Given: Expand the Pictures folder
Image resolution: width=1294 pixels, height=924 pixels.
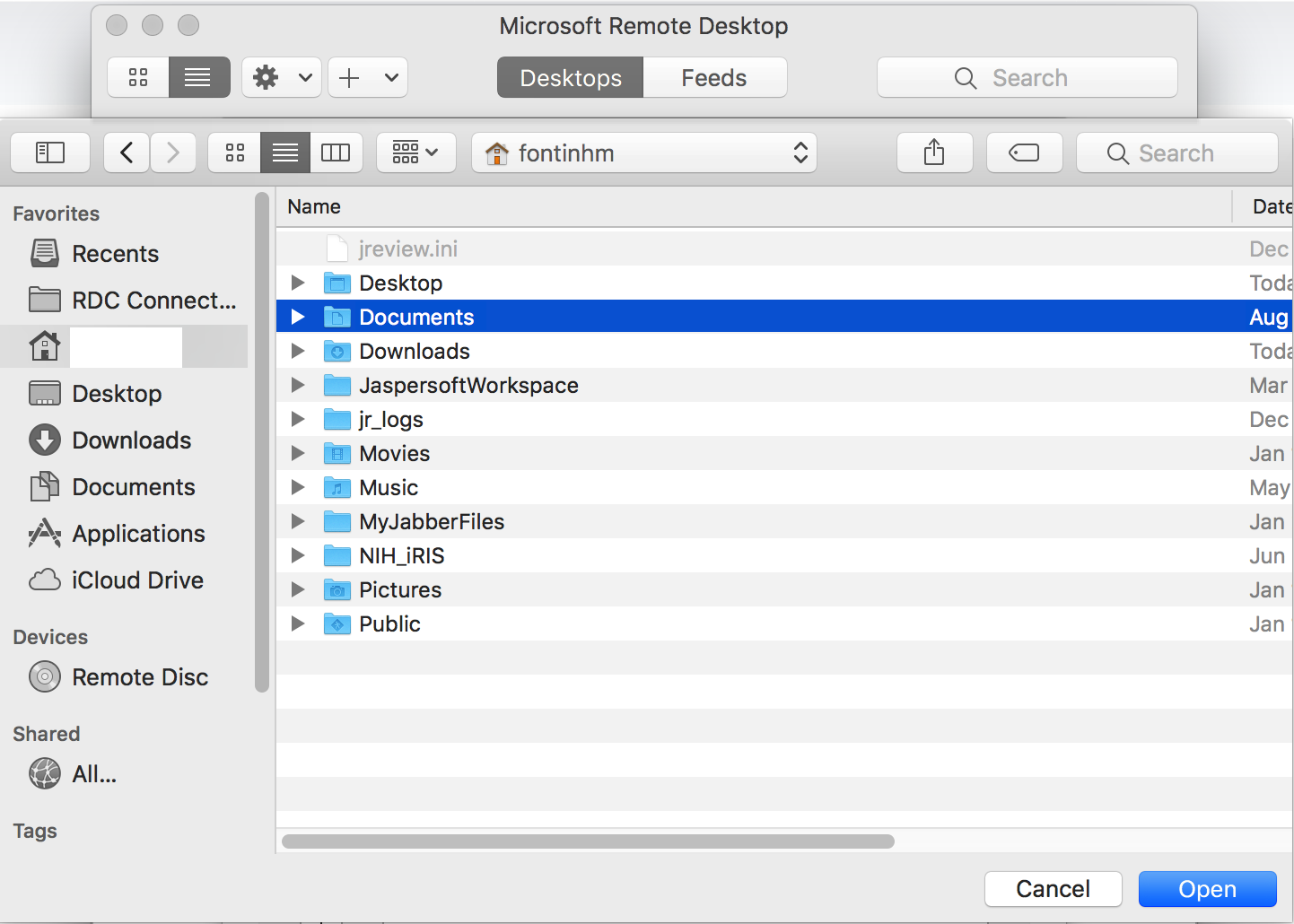Looking at the screenshot, I should [298, 589].
